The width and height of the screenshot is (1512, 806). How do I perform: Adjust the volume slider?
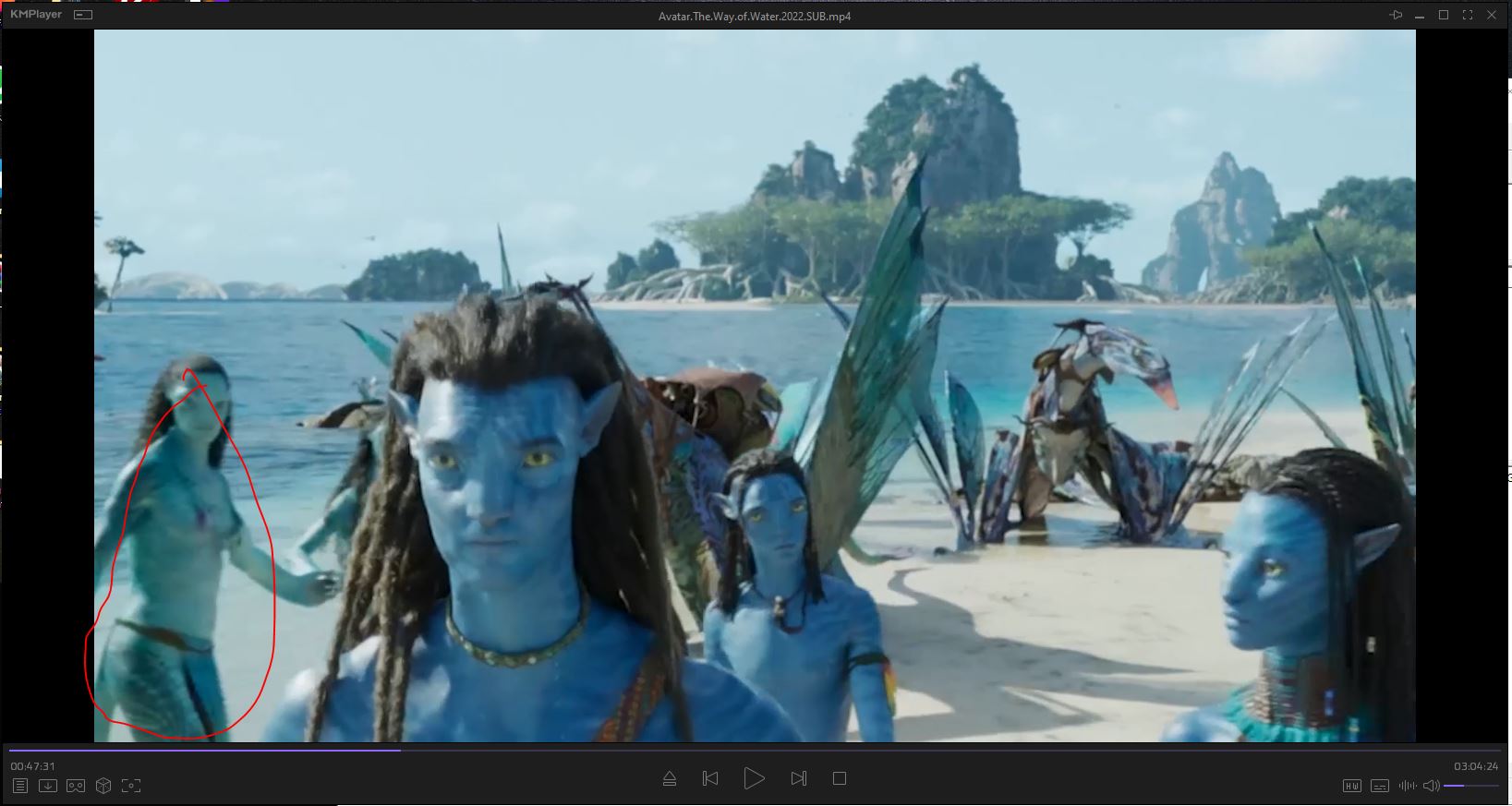(1470, 786)
